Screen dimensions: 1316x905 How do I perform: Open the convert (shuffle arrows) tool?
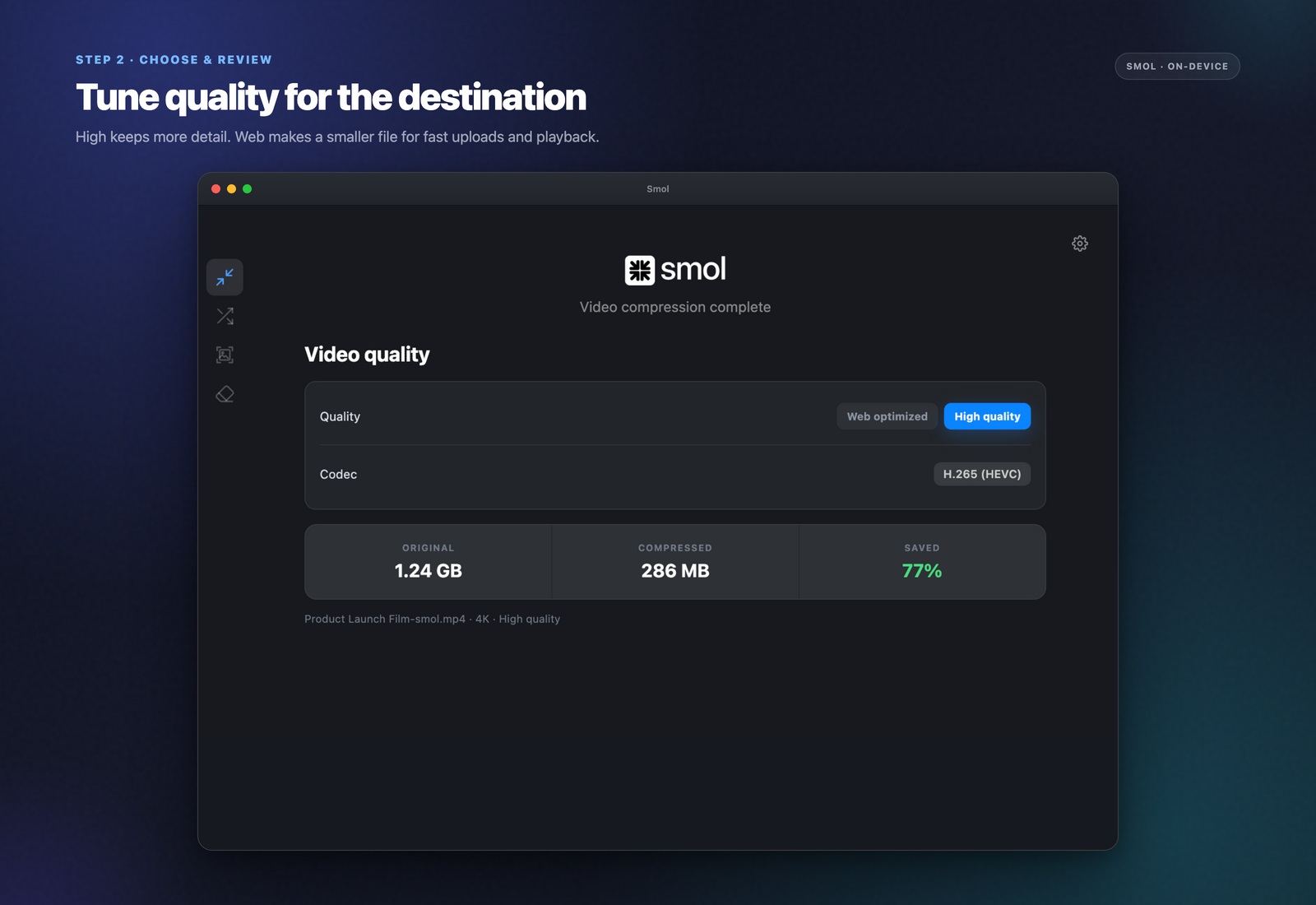(225, 316)
